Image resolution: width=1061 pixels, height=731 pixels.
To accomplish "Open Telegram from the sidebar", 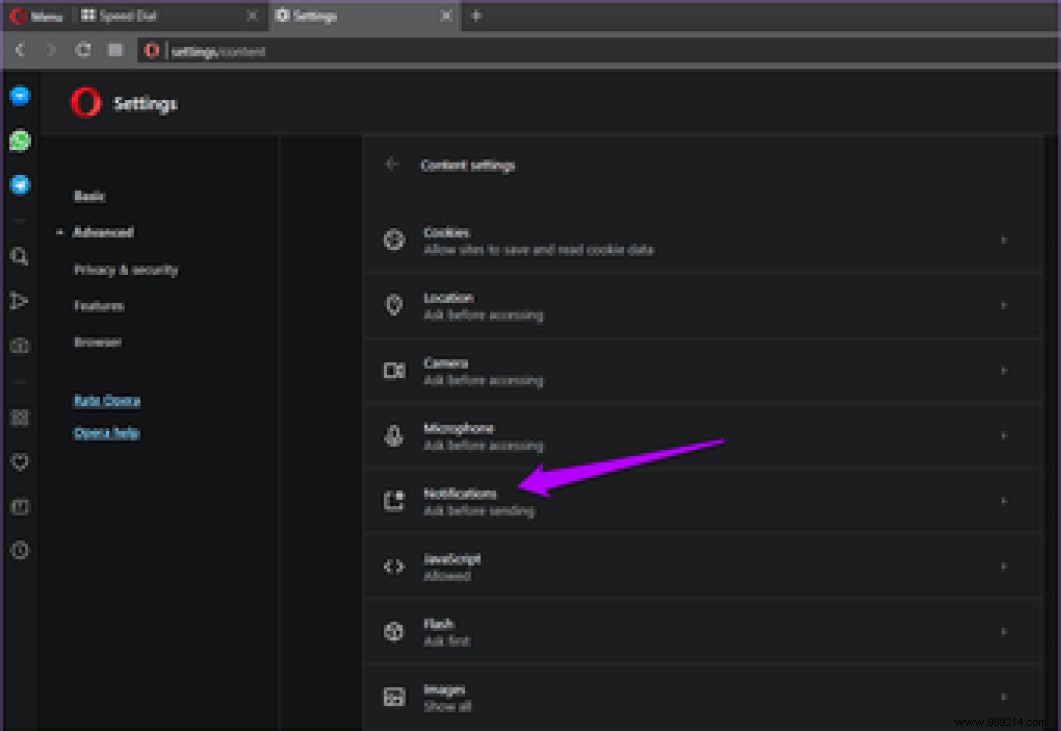I will pyautogui.click(x=20, y=185).
